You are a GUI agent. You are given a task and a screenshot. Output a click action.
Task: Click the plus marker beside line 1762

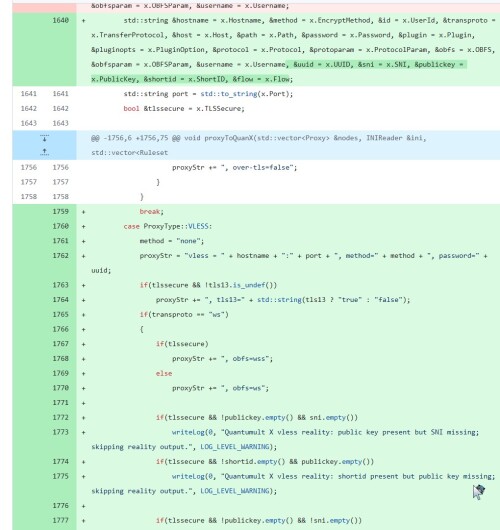(x=84, y=256)
